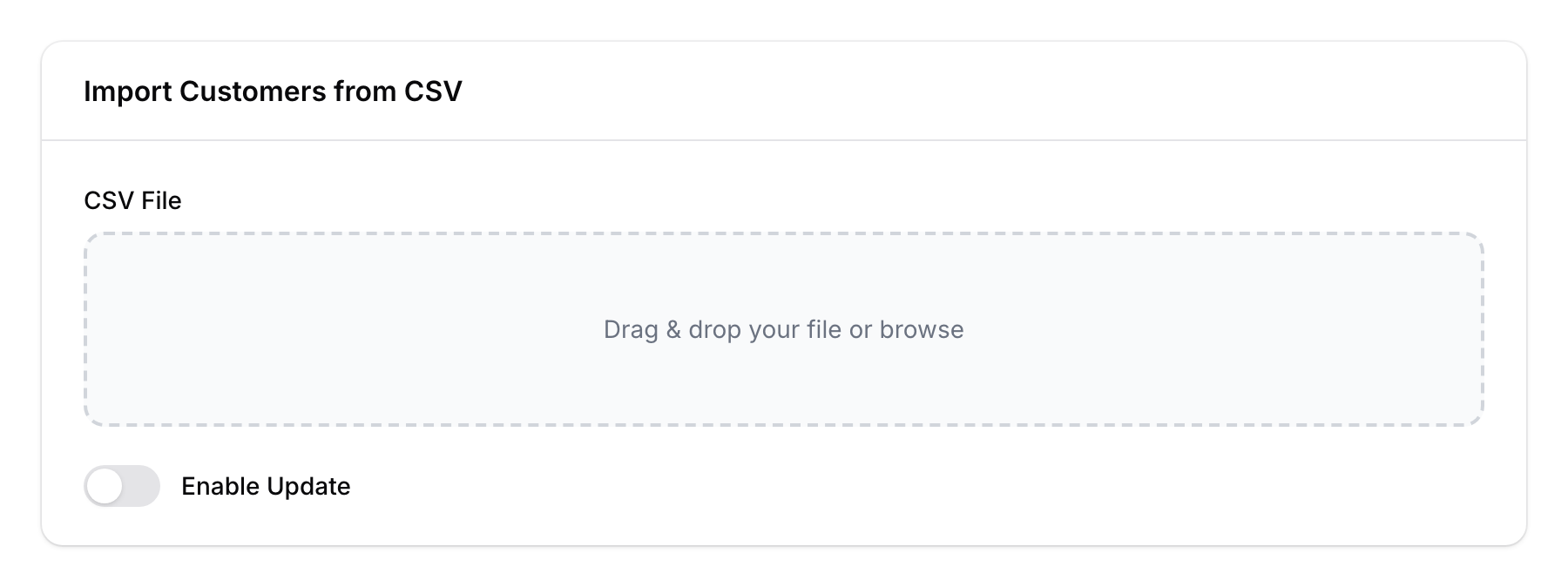
Task: Click the Enable Update label text
Action: tap(266, 486)
